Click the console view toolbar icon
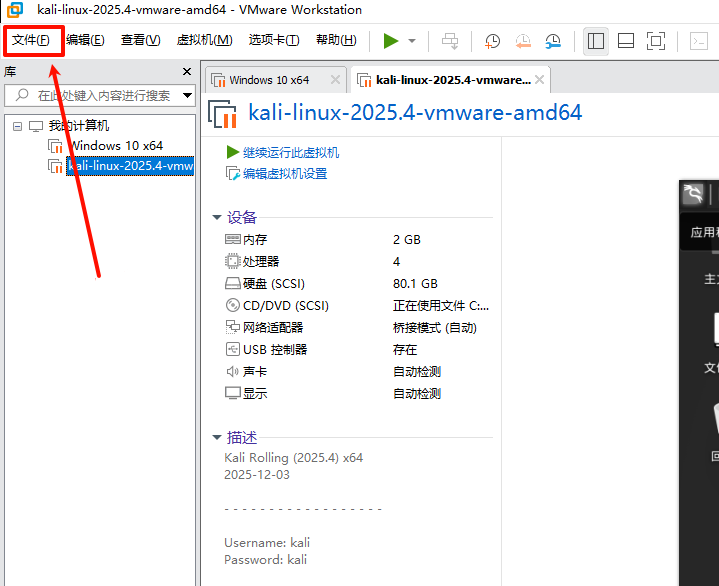 point(699,41)
